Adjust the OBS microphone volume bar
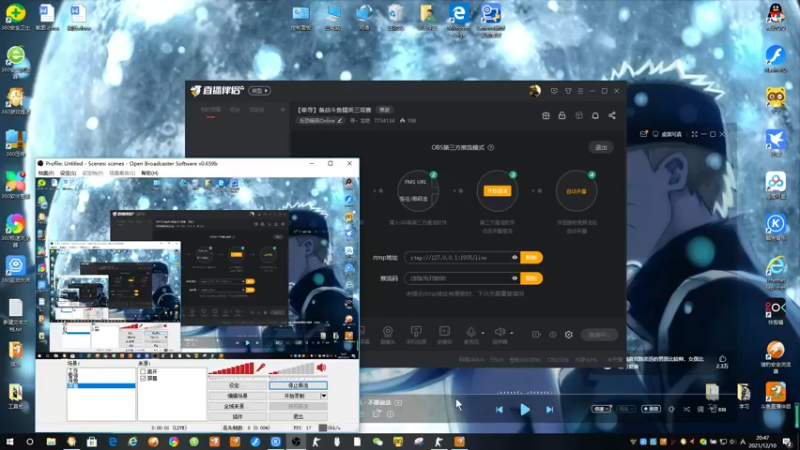The height and width of the screenshot is (450, 800). (x=231, y=368)
